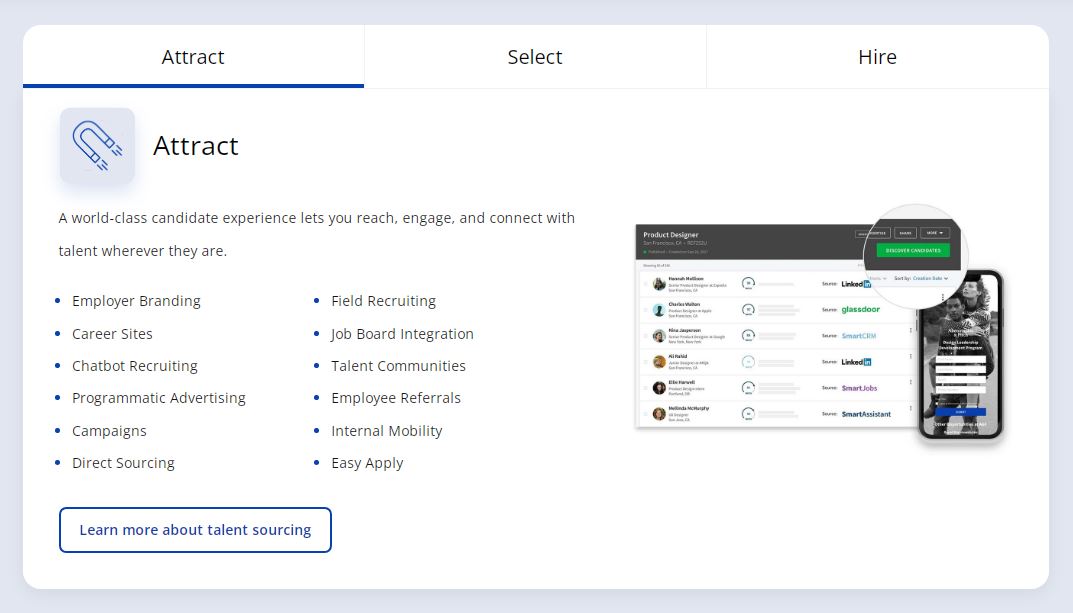Viewport: 1073px width, 613px height.
Task: Open the SmartJobs source logo for Ellie Harwell
Action: pyautogui.click(x=860, y=388)
